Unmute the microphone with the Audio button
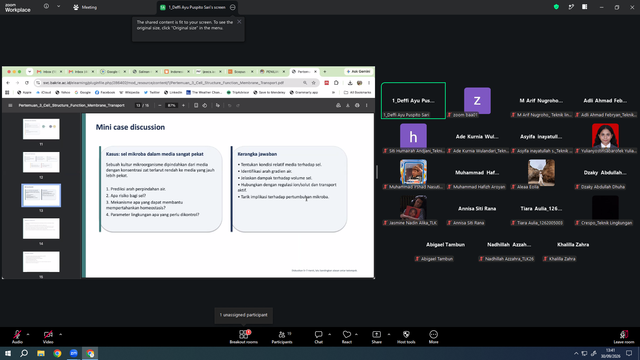Viewport: 640px width, 360px height. coord(17,337)
